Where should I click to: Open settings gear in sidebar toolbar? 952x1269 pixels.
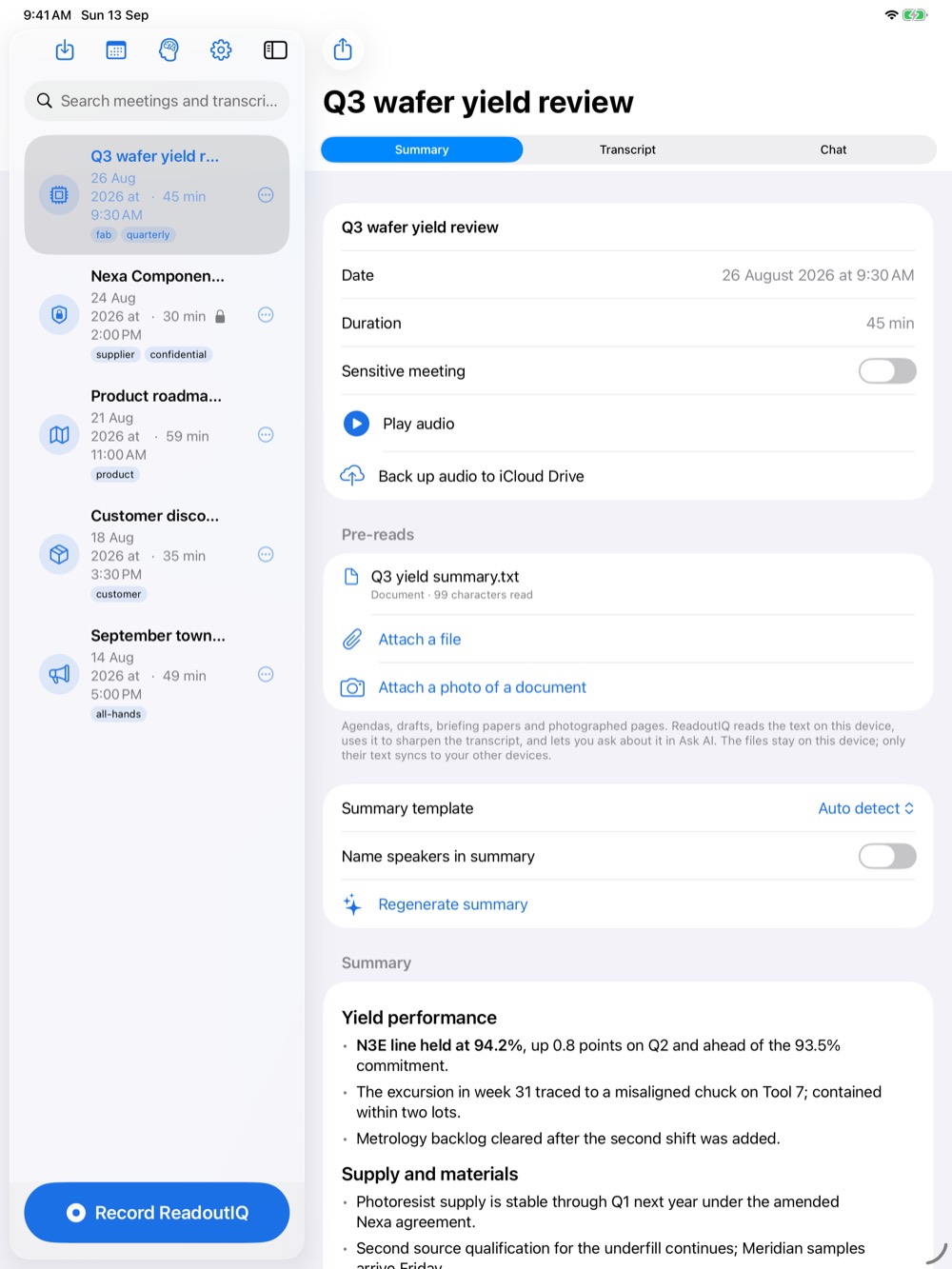[x=221, y=50]
